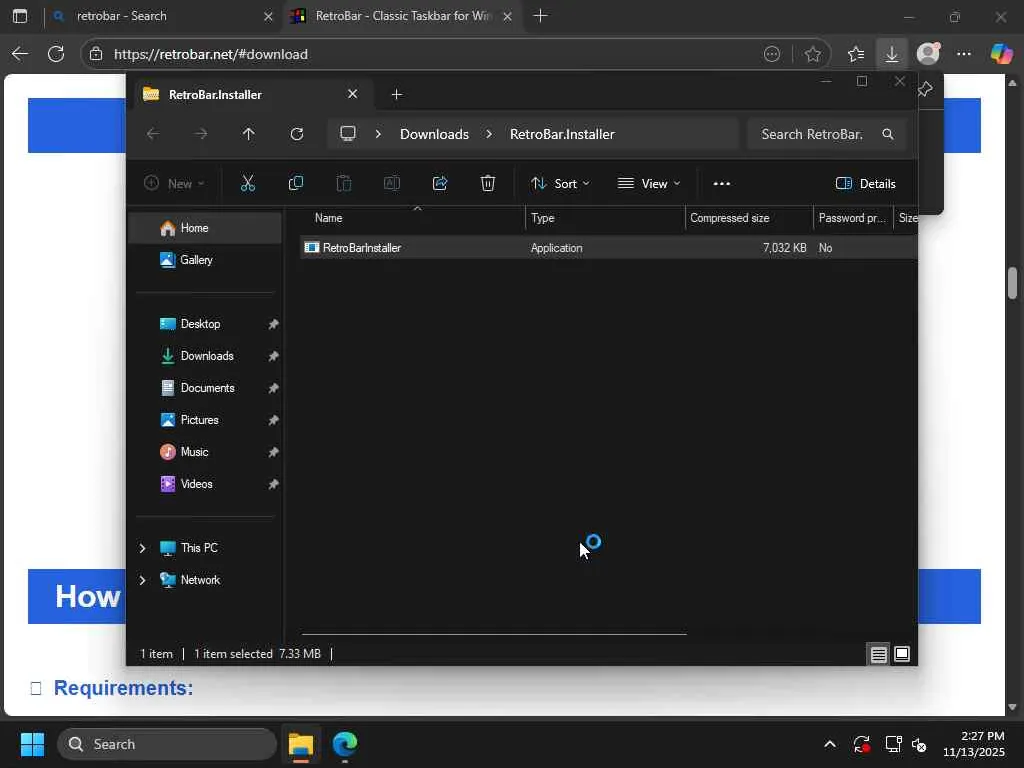Open the See more ellipsis menu

(722, 184)
